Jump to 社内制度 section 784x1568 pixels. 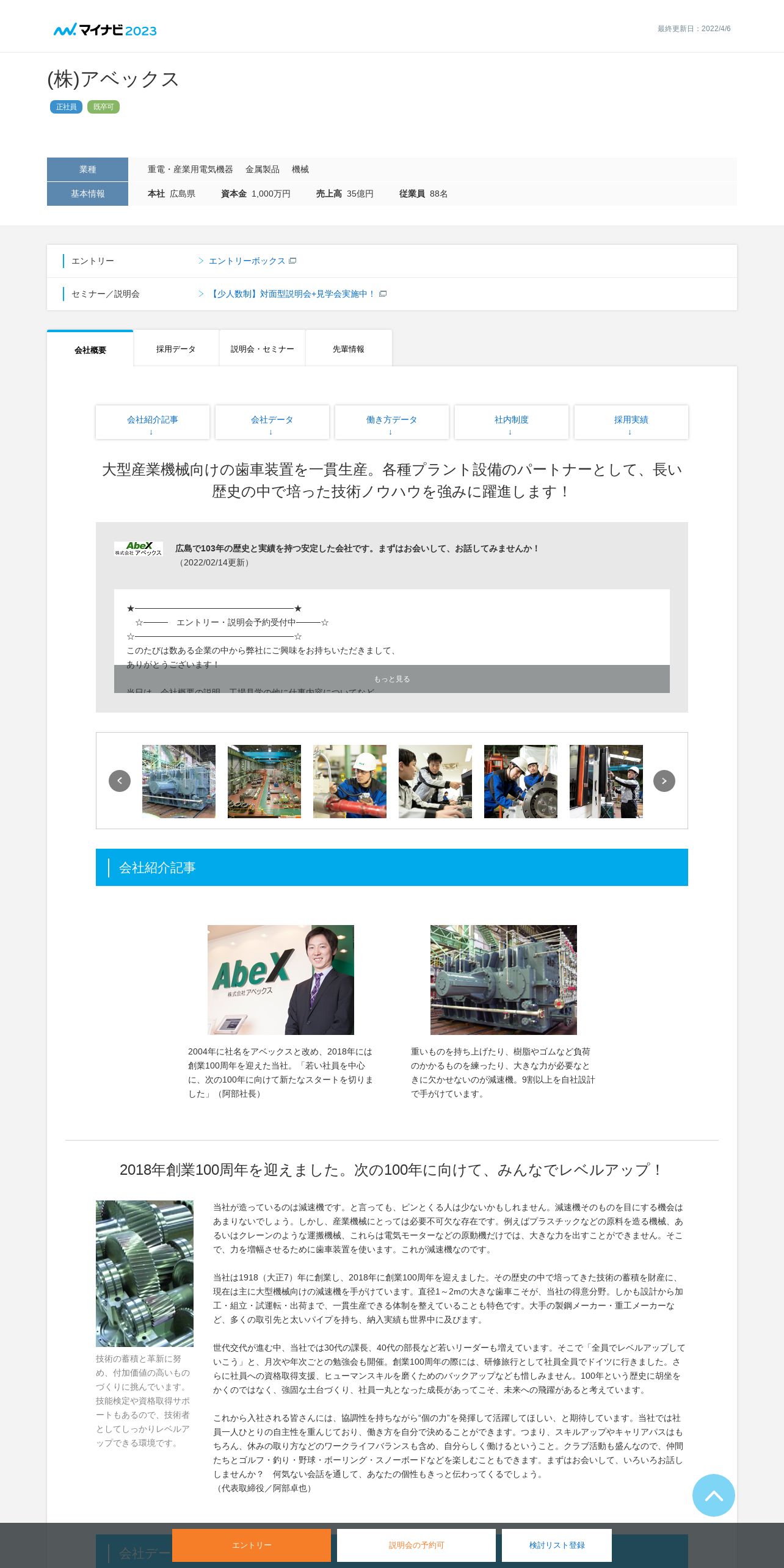[512, 422]
